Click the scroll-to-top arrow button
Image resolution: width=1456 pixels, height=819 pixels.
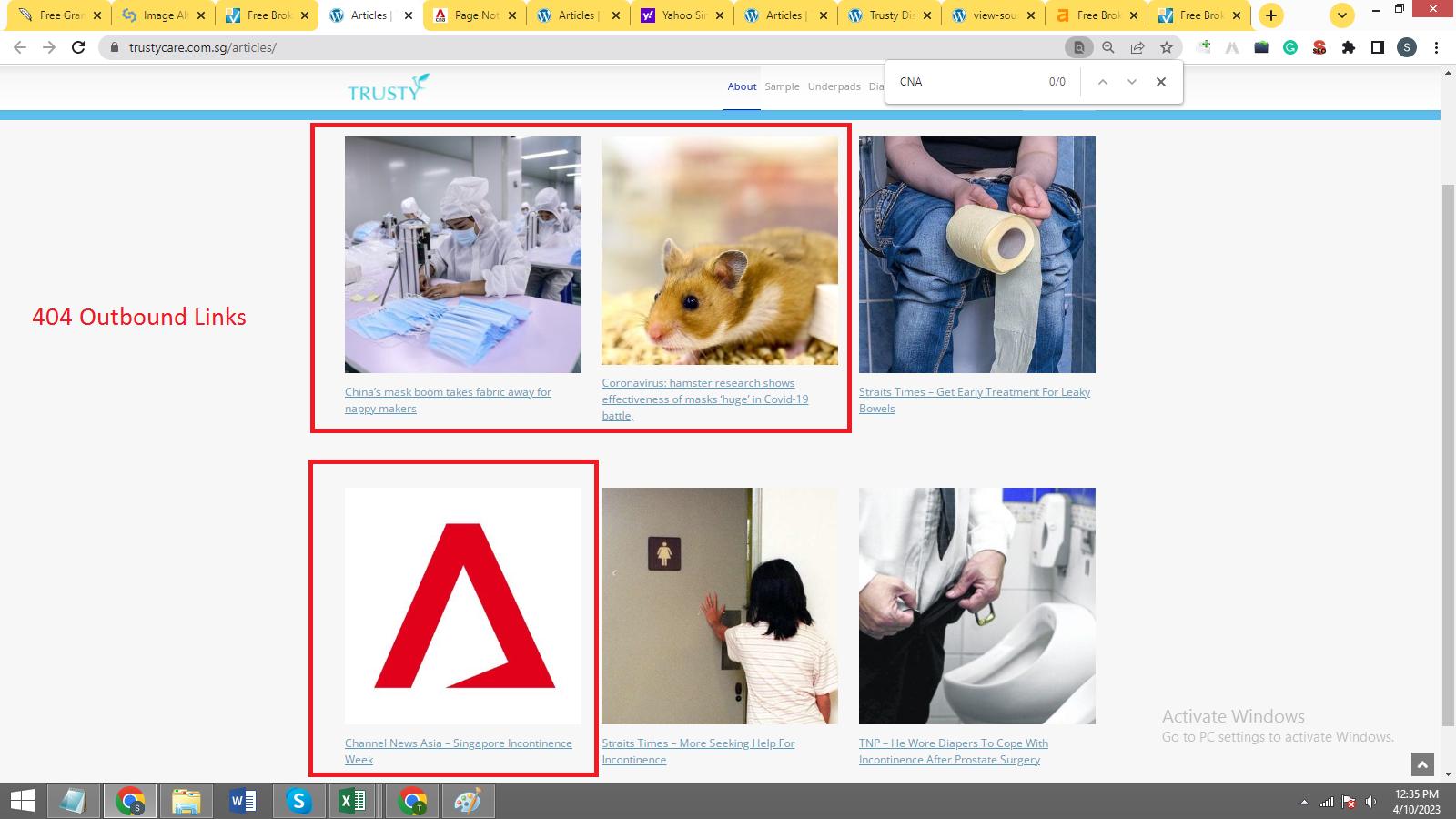click(x=1421, y=764)
